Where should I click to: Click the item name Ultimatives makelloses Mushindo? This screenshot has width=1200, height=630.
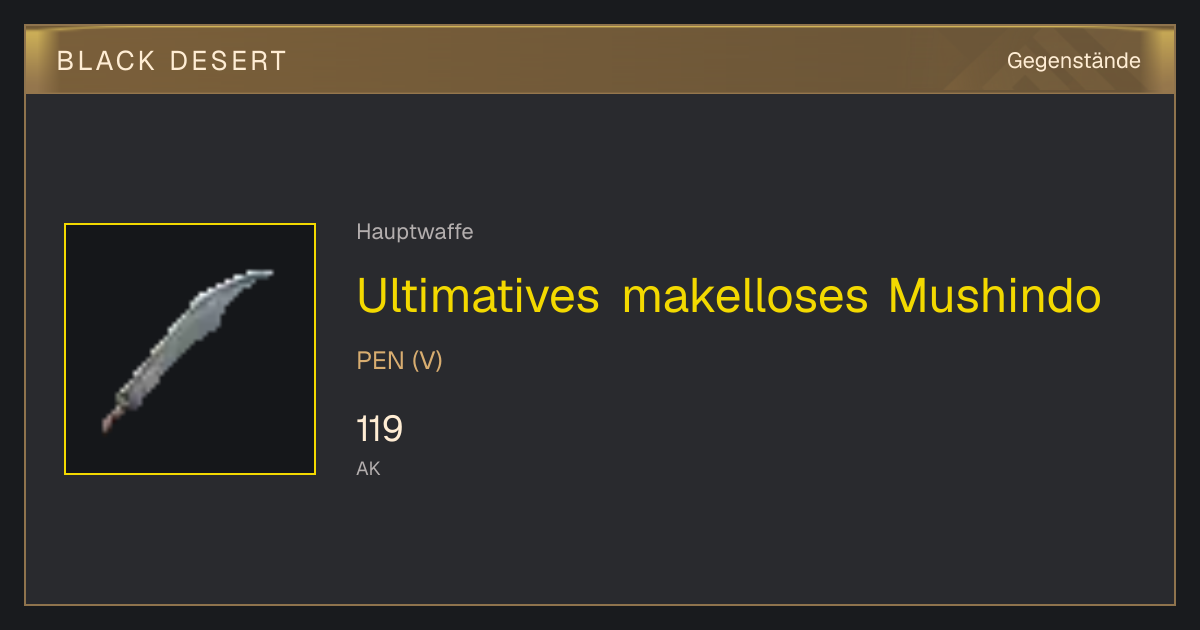729,296
